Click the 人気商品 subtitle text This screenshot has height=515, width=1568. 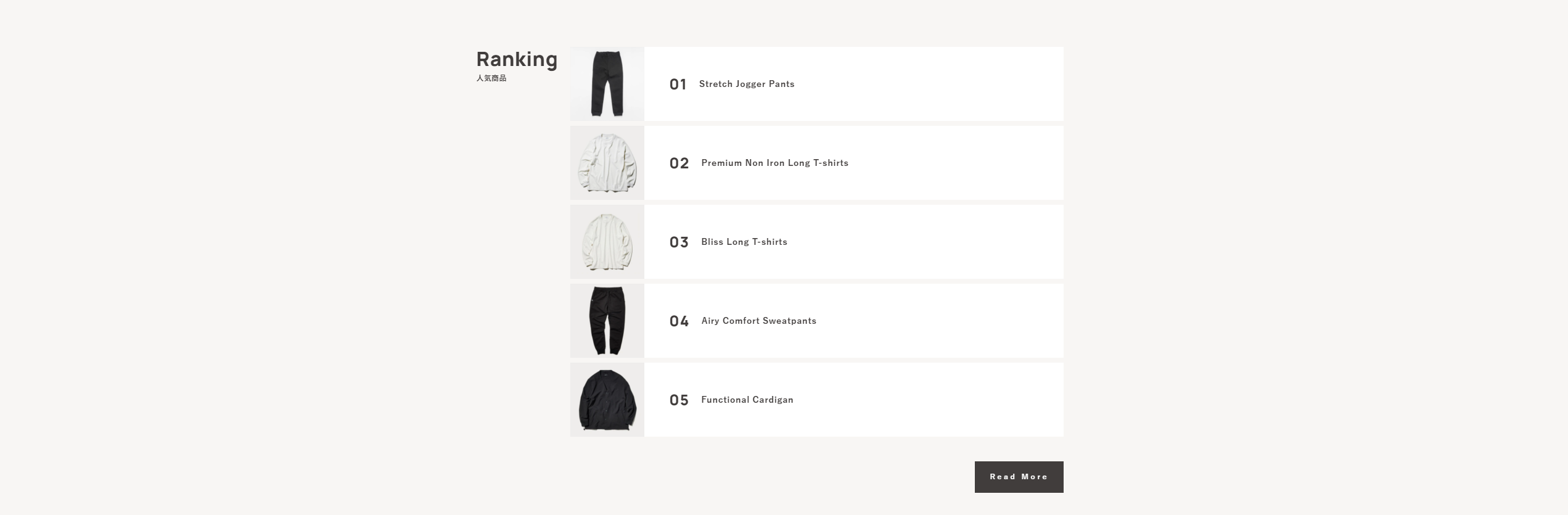pos(491,78)
